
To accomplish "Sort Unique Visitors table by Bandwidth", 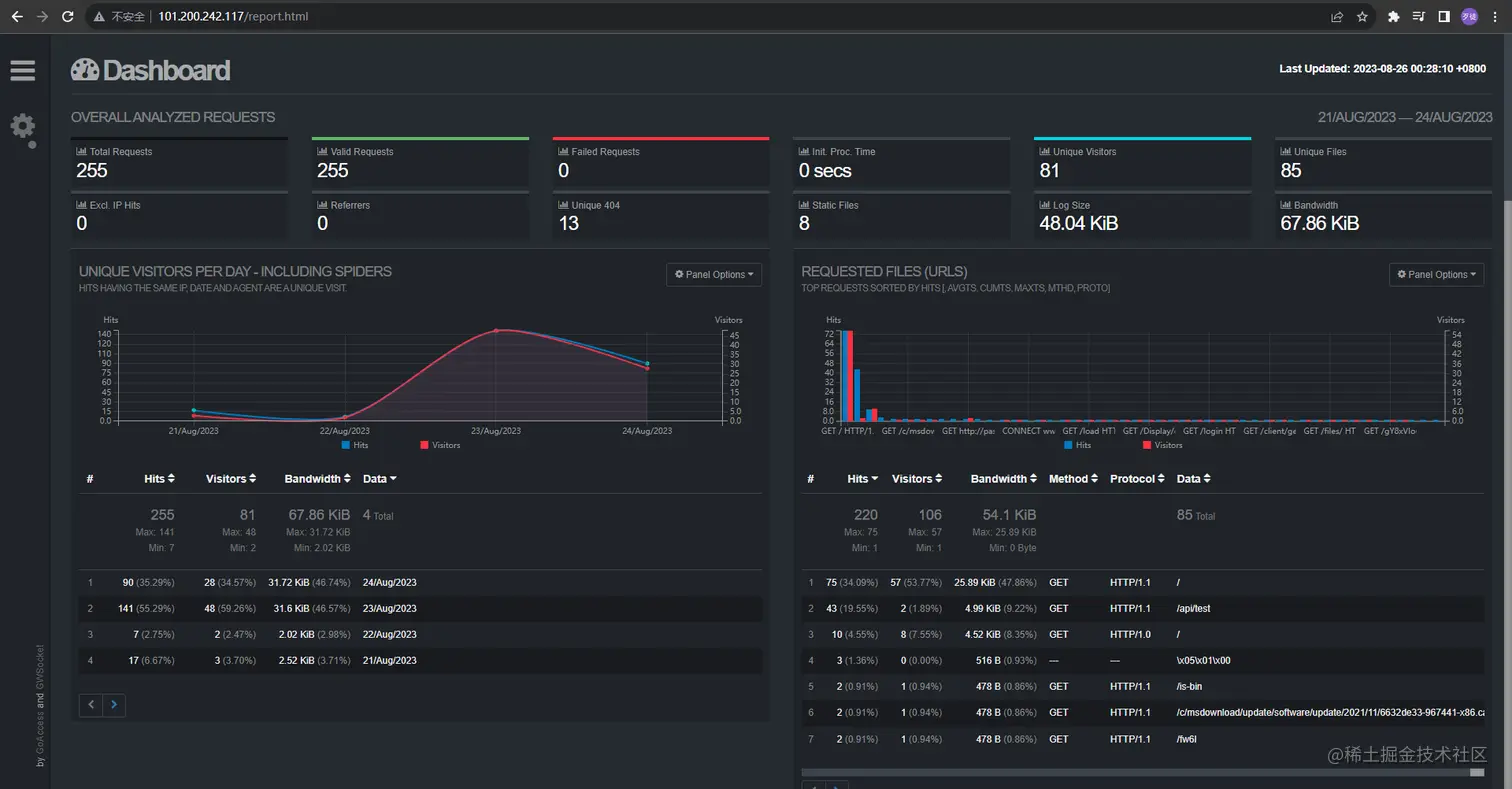I will point(318,479).
